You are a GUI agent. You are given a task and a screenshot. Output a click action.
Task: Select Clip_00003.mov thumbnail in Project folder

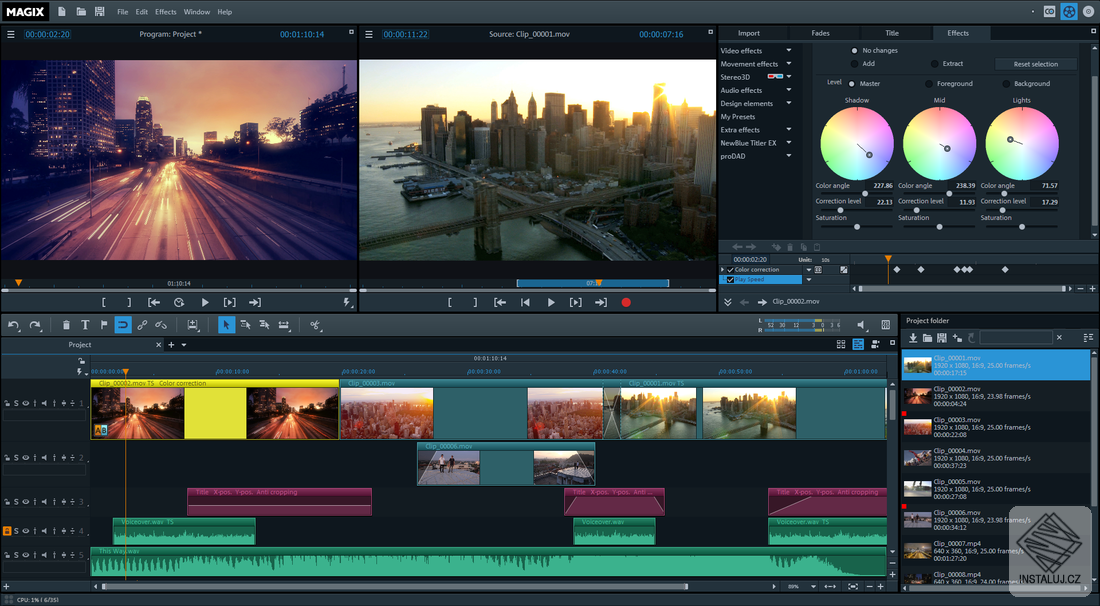(918, 426)
